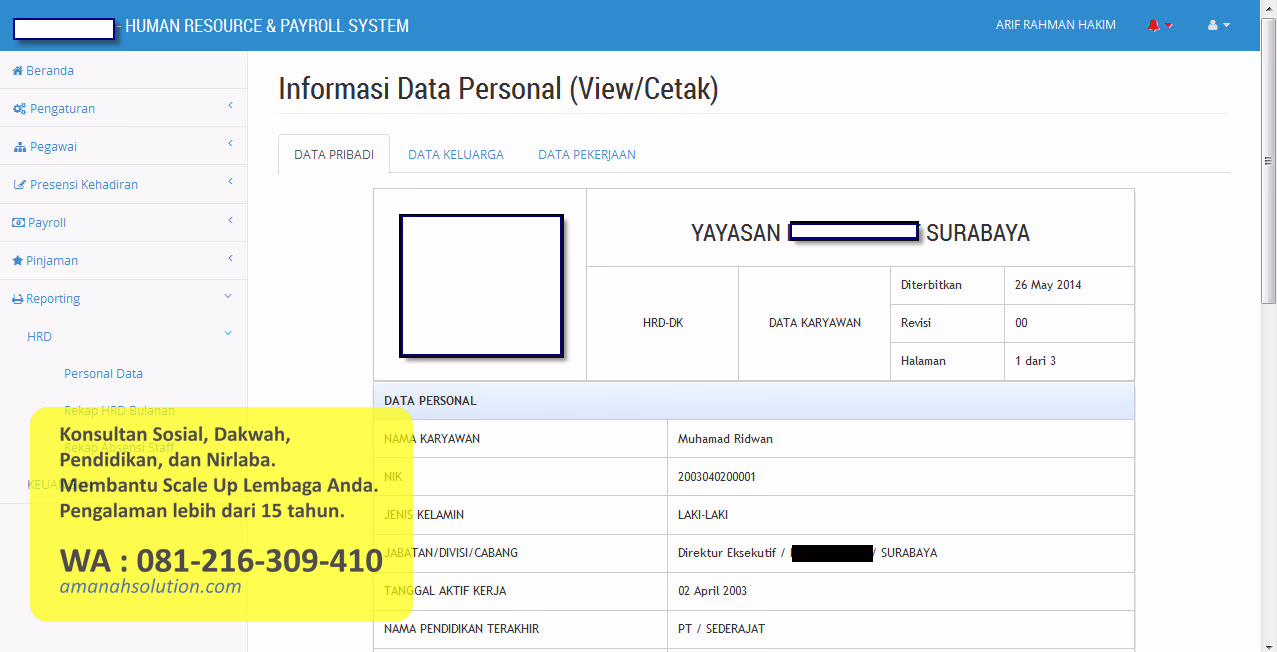Screen dimensions: 1277x652
Task: Click the browser vertical scrollbar thumb
Action: pos(1269,162)
